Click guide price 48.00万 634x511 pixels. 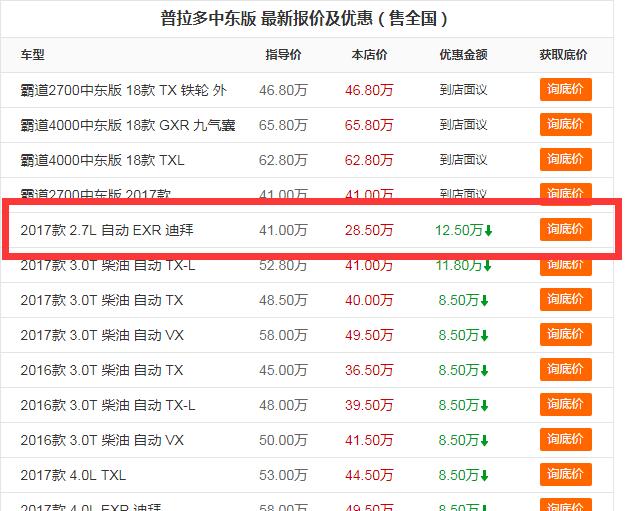[283, 405]
